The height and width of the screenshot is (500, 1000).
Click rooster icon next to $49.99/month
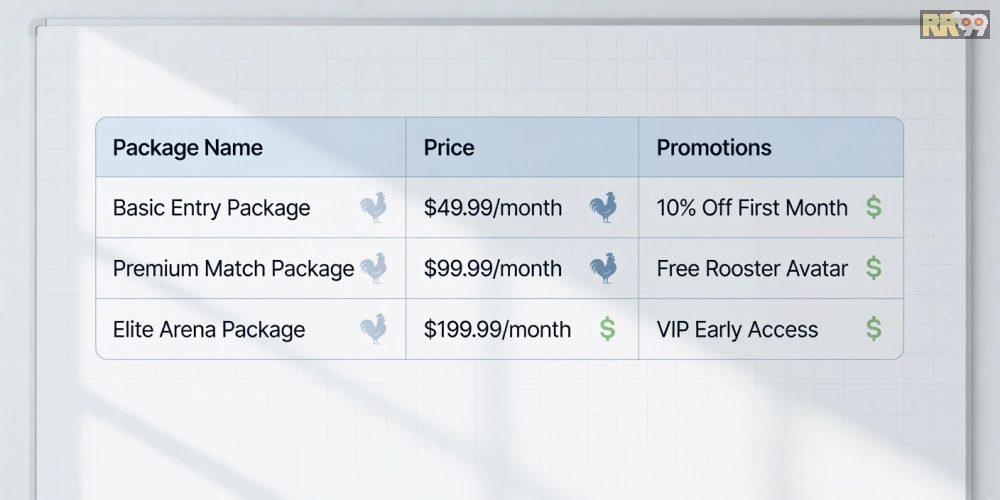(x=603, y=208)
